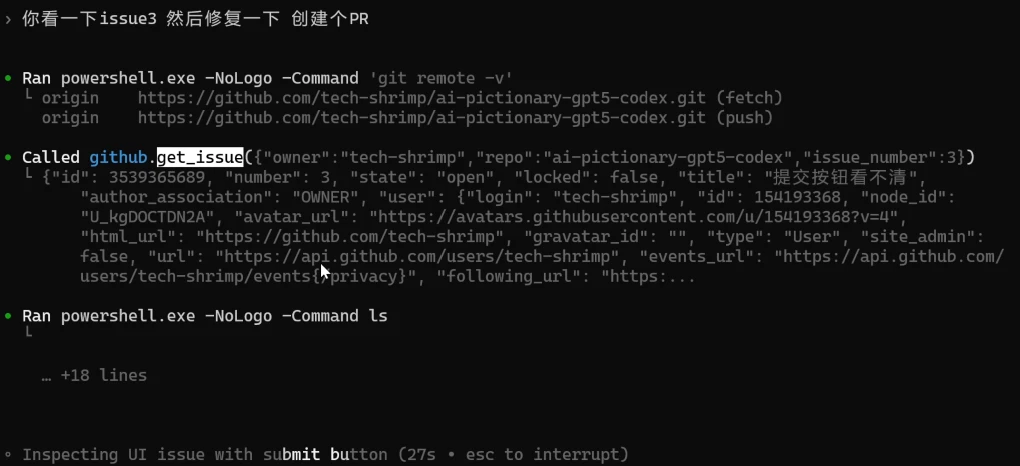The height and width of the screenshot is (466, 1020).
Task: Click the 'git remote -v' command text
Action: tap(441, 79)
